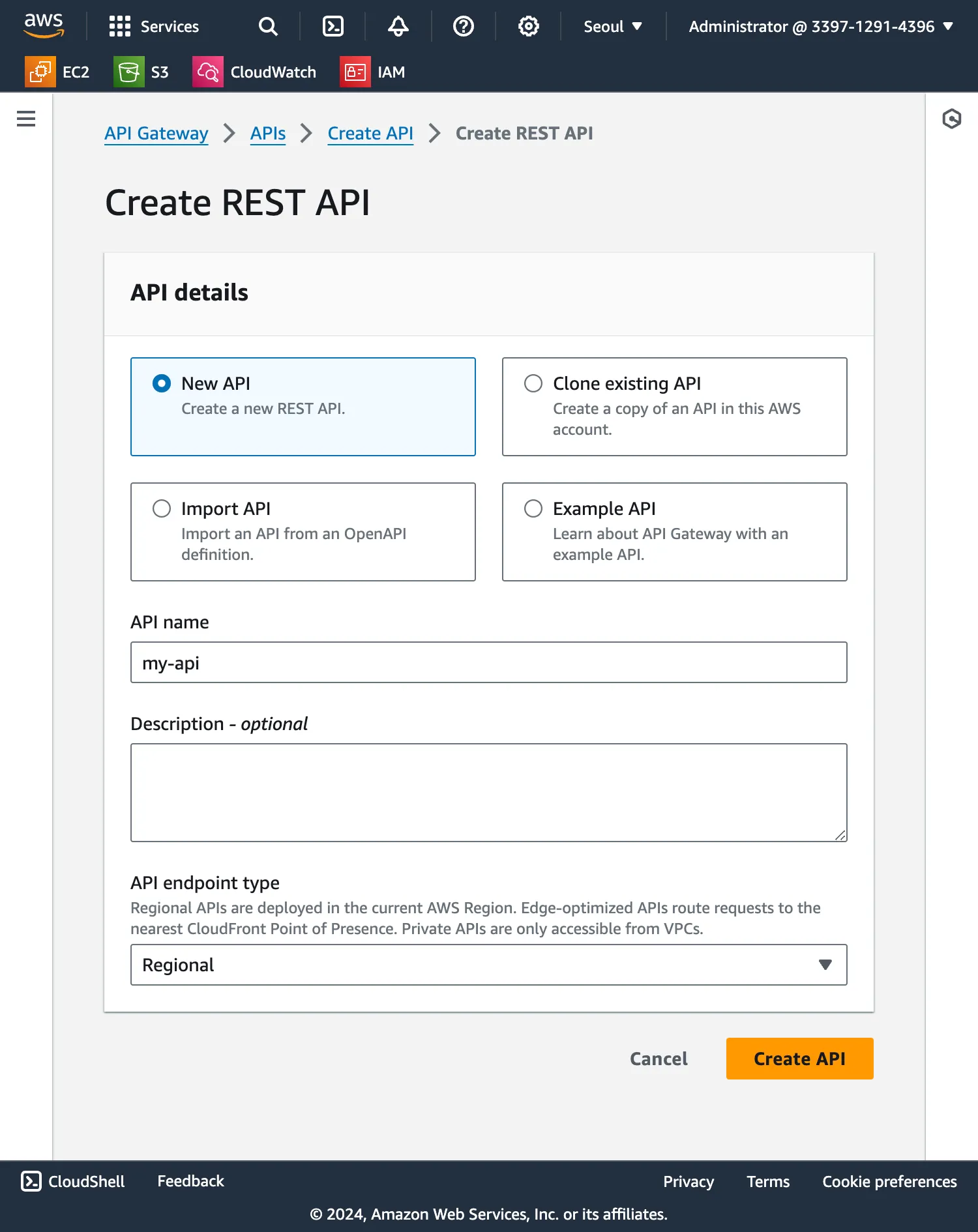
Task: Expand the Administrator account menu
Action: pos(820,26)
